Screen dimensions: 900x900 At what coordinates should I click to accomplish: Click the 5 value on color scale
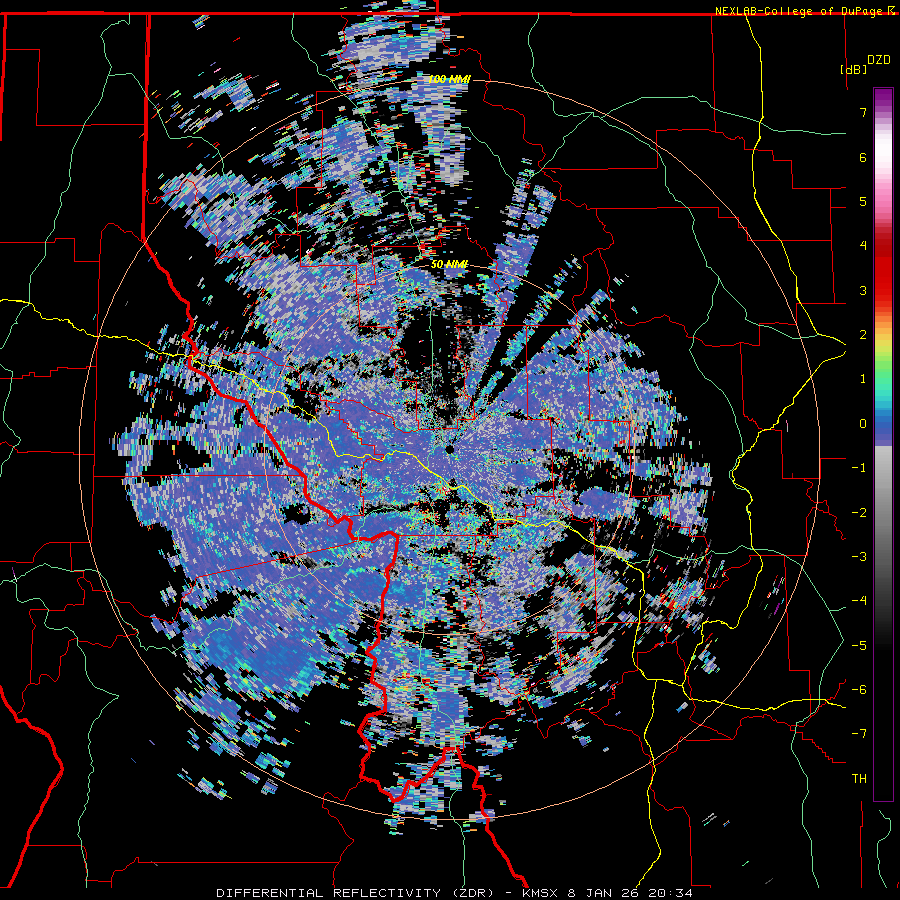tap(863, 201)
